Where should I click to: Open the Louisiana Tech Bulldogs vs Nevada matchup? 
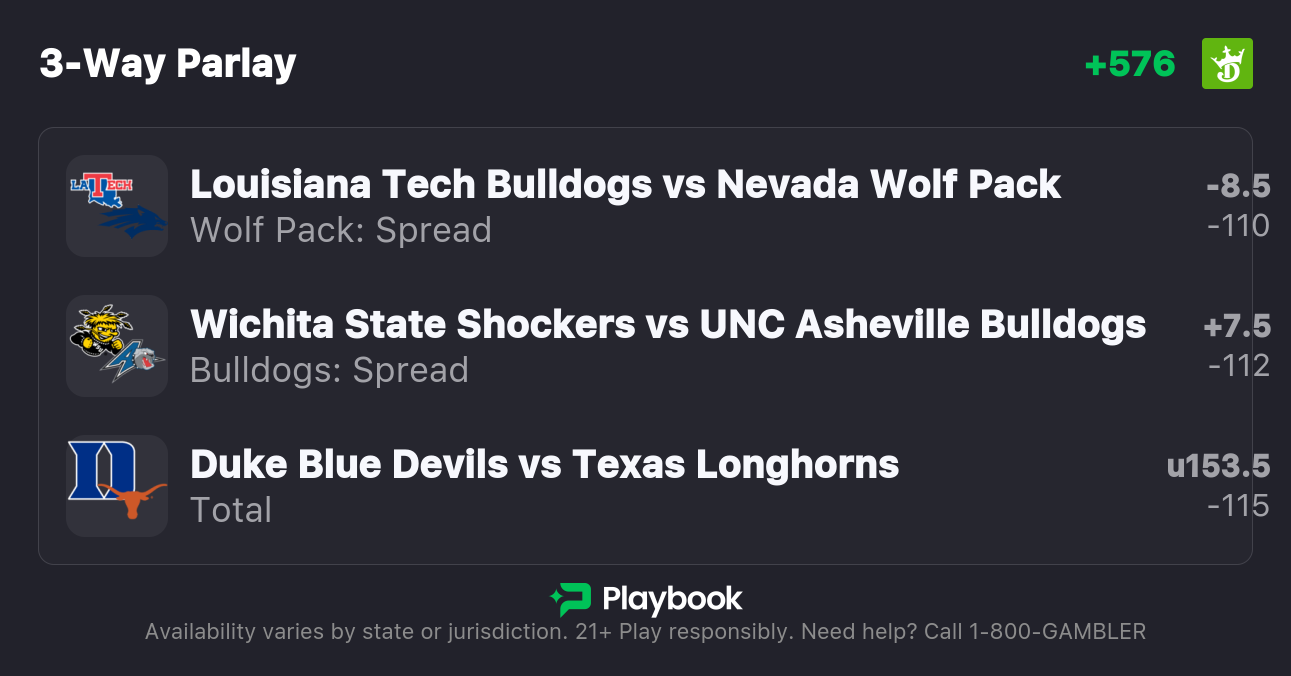pyautogui.click(x=625, y=185)
